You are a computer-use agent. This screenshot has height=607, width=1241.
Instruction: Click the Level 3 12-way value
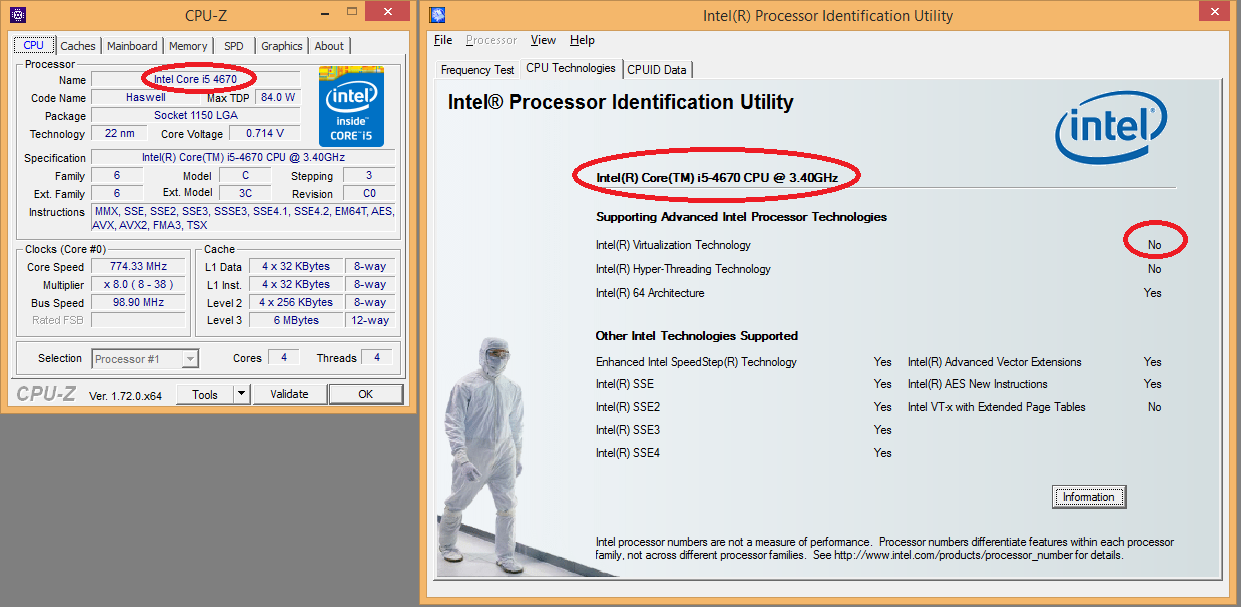click(370, 321)
